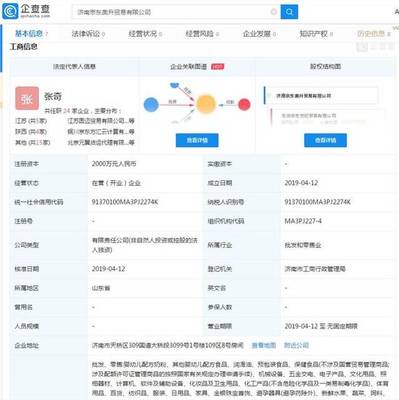Click the 济南市工商行政管理局 registration authority value
399x400 pixels.
point(315,269)
